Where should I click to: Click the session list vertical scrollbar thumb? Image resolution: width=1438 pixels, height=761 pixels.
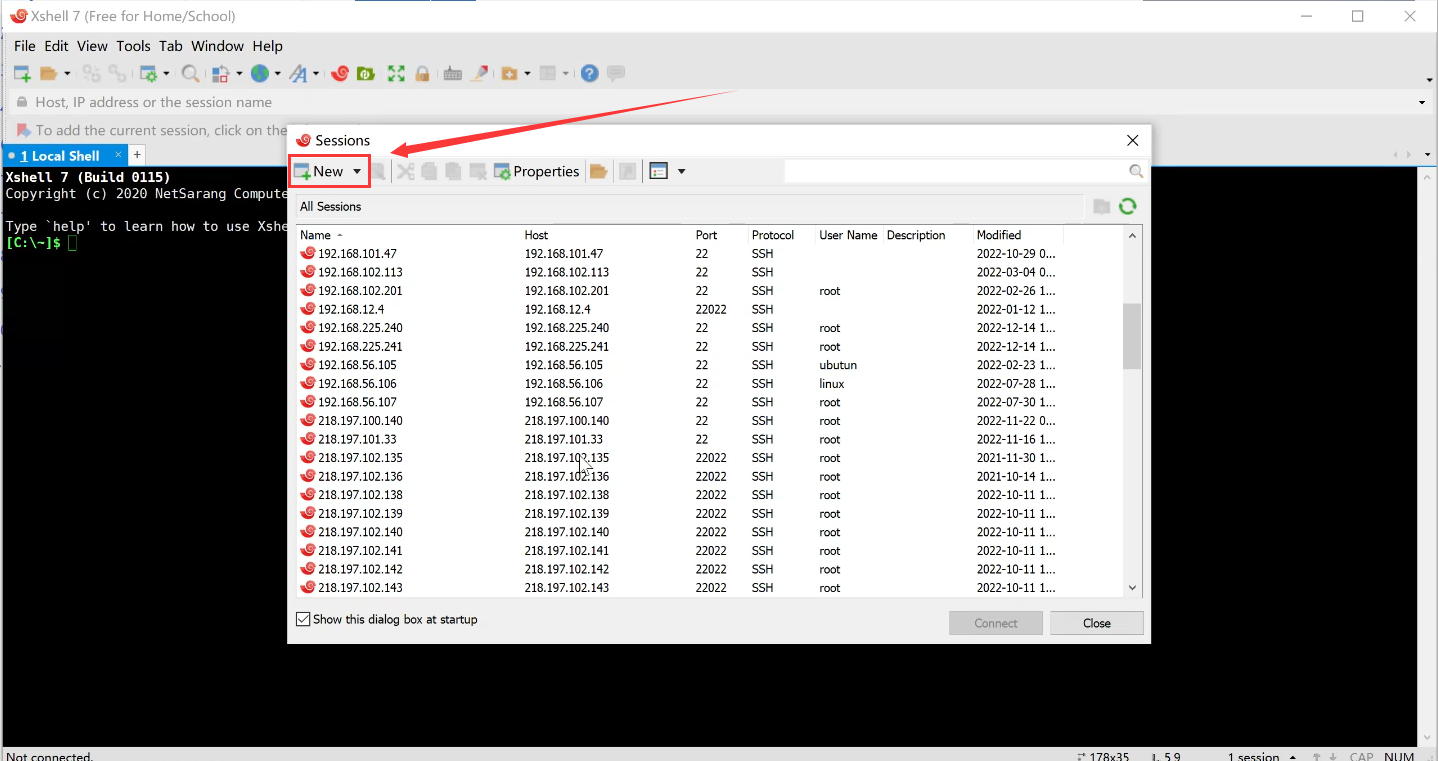(1132, 336)
